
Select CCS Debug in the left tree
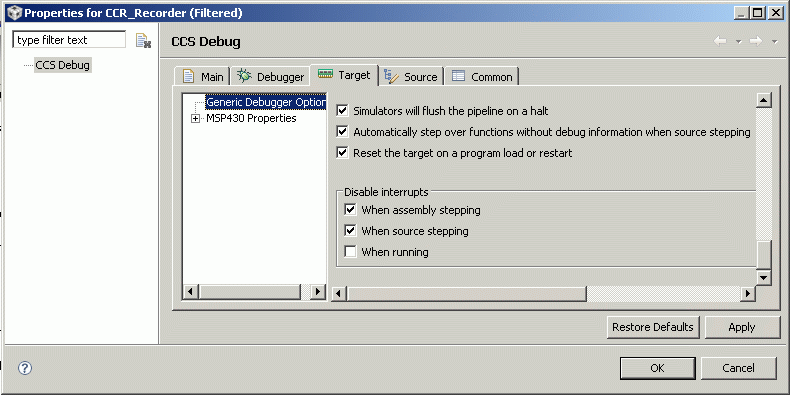click(62, 65)
